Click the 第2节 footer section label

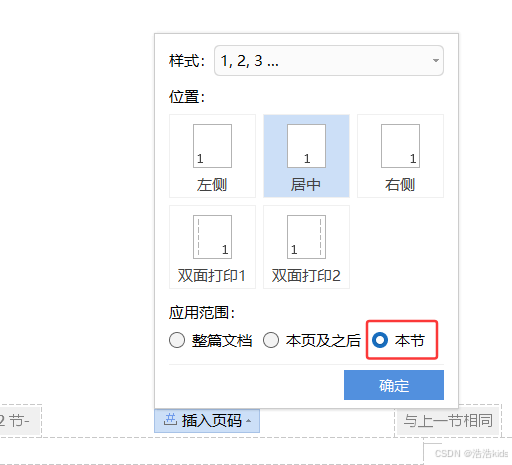point(15,421)
